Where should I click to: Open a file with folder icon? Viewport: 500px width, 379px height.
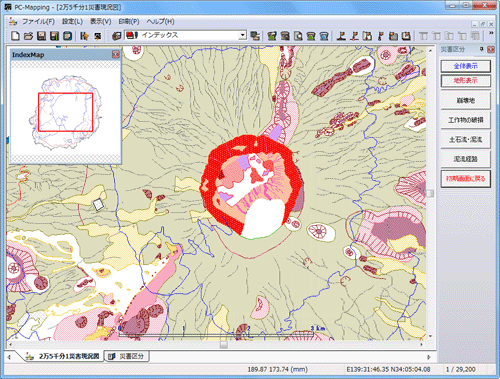(28, 36)
